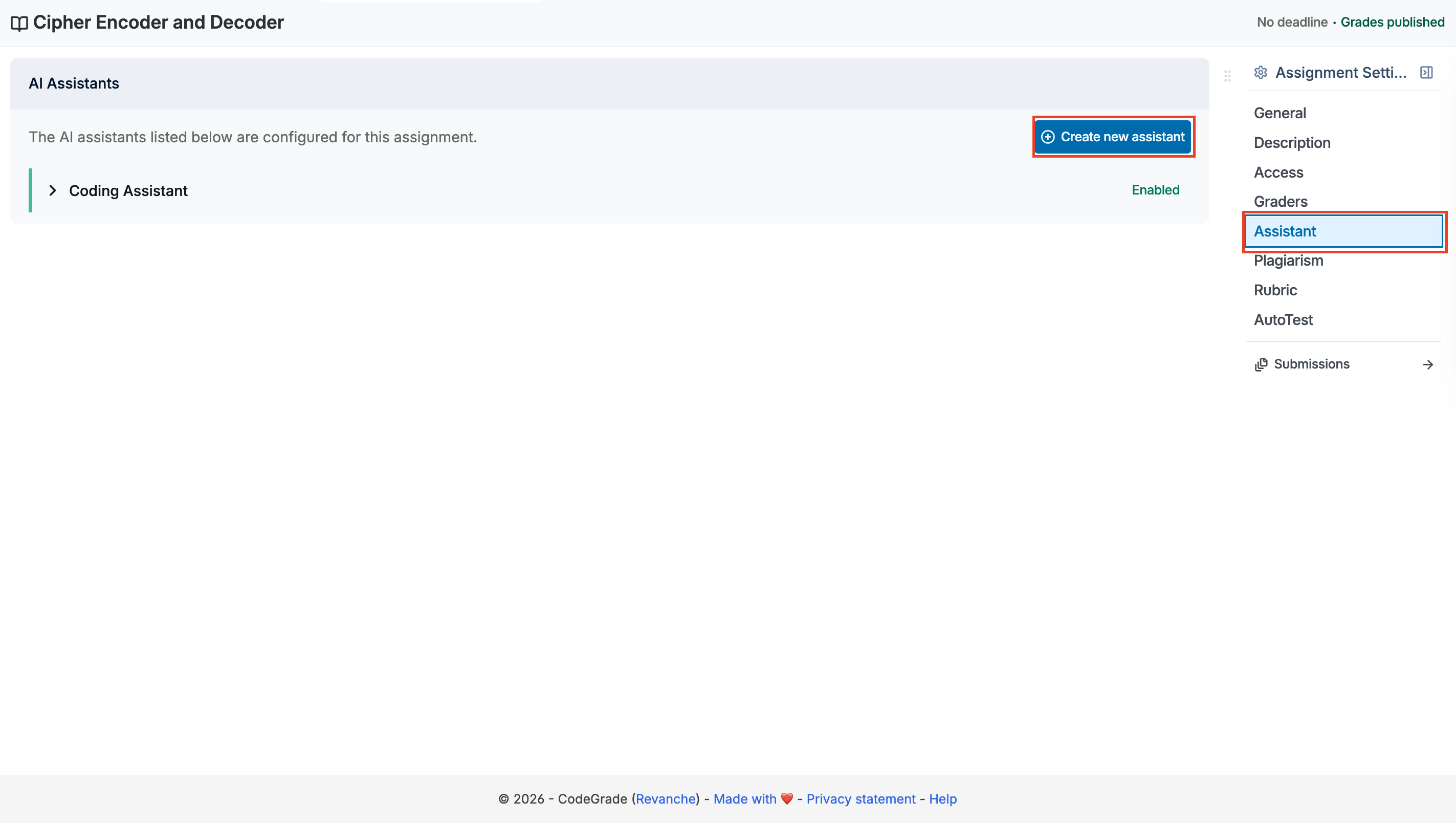The image size is (1456, 823).
Task: Expand the Coding Assistant chevron
Action: [53, 190]
